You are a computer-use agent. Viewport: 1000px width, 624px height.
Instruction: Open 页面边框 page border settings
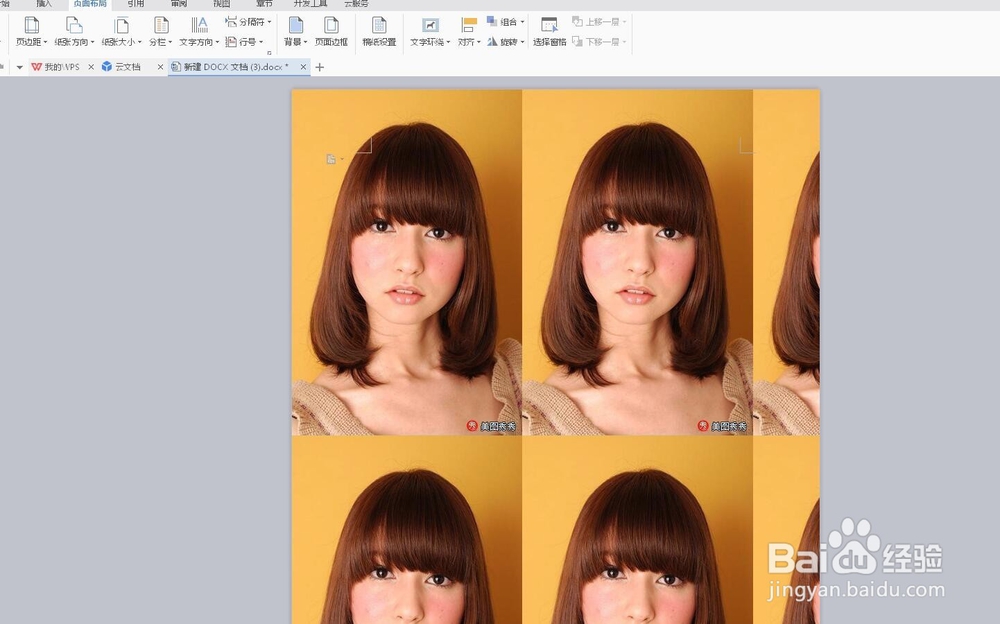coord(331,31)
